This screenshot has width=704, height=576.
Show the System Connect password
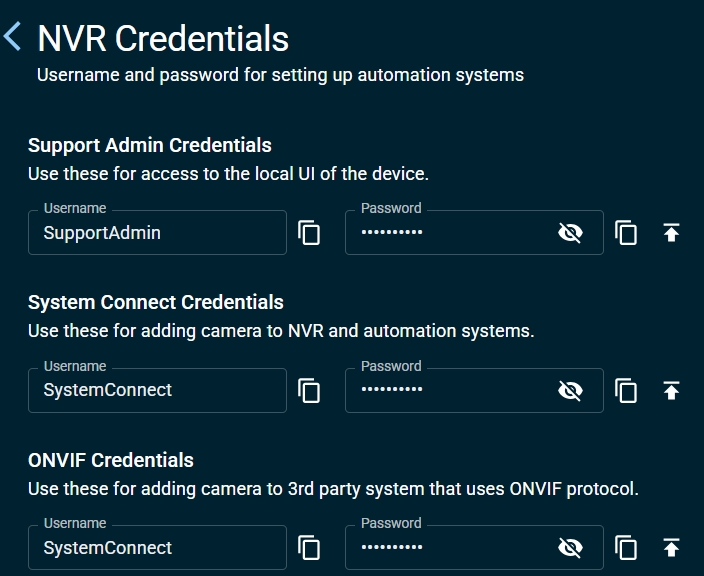tap(570, 391)
